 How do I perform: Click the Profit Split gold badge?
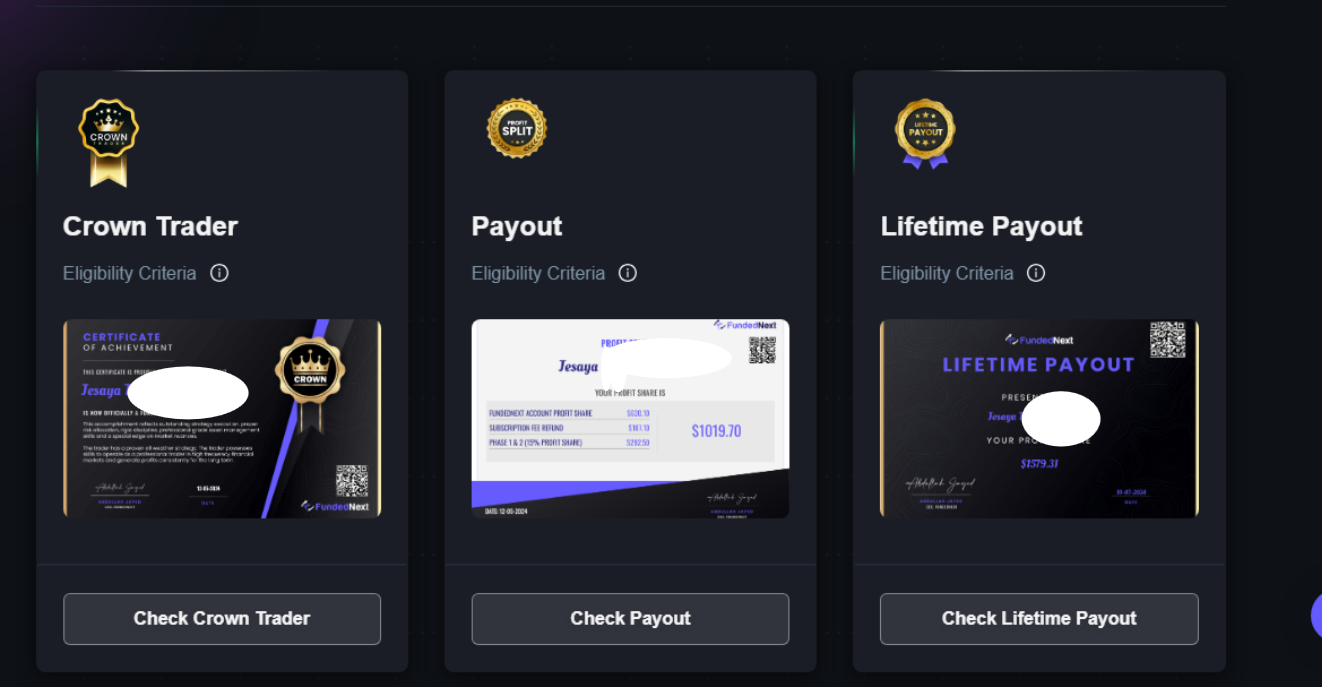pyautogui.click(x=517, y=128)
